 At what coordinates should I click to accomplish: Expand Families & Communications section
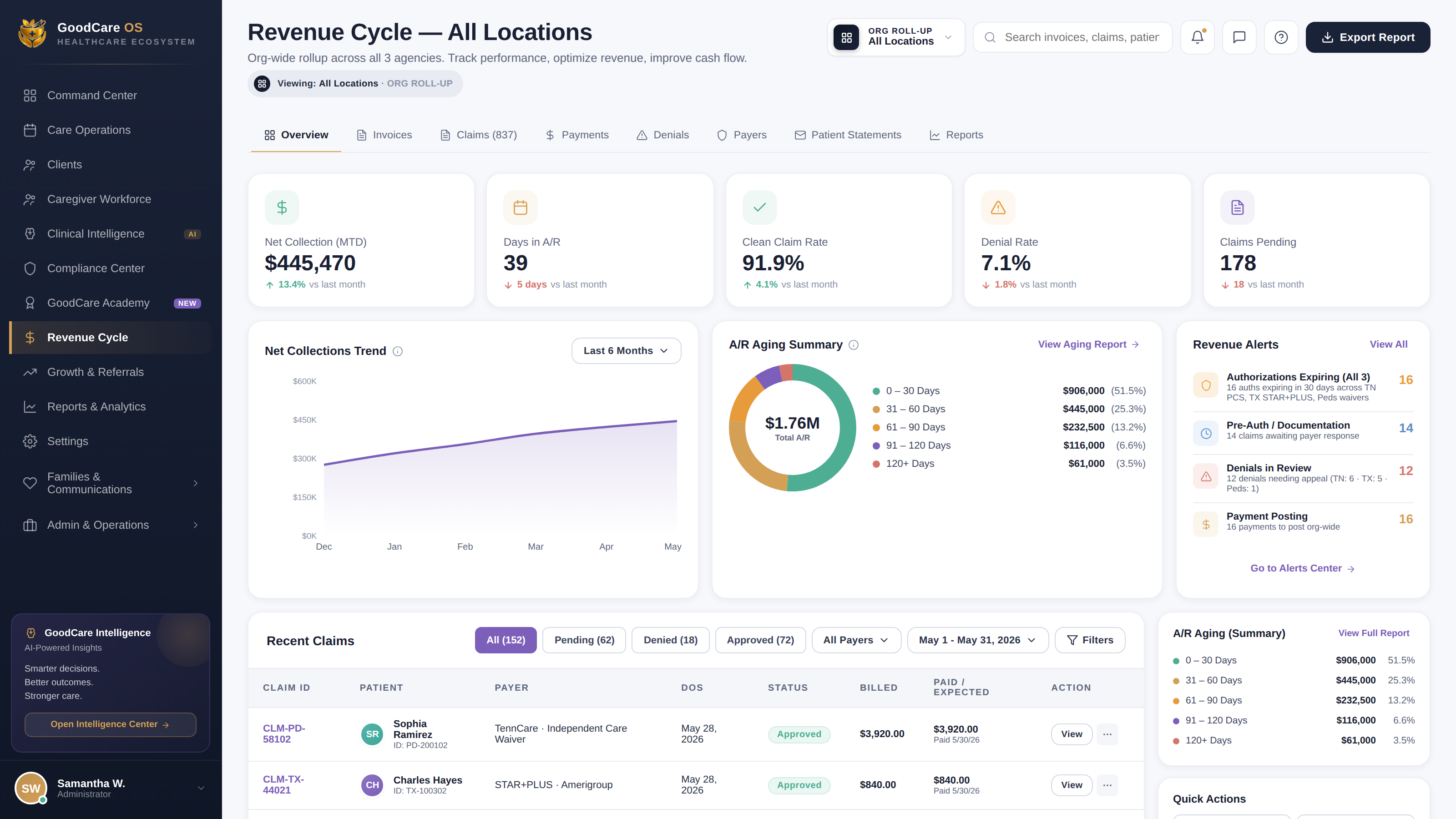111,483
